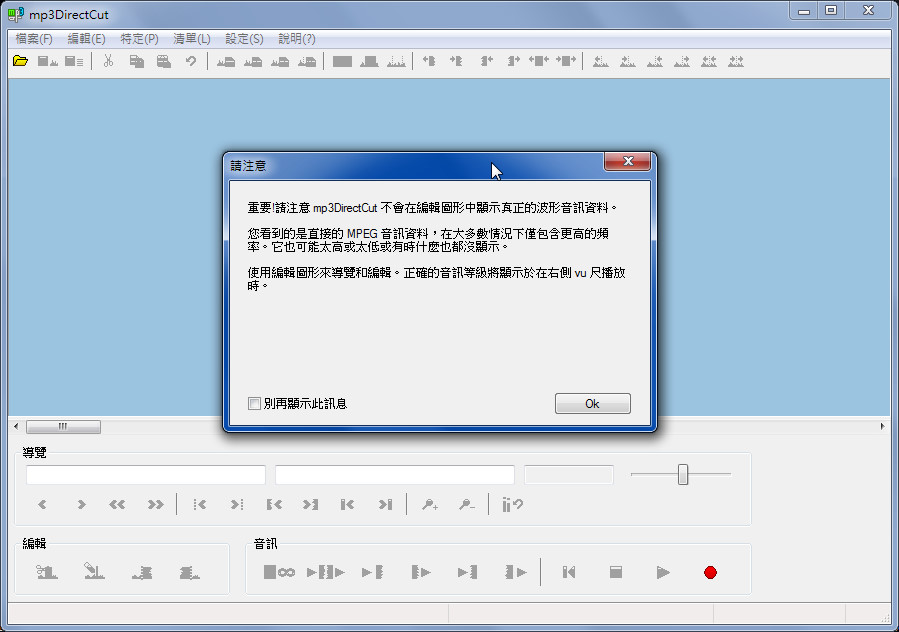Close the 請注意 dialog with red X
Screen dimensions: 899x632
[x=628, y=161]
